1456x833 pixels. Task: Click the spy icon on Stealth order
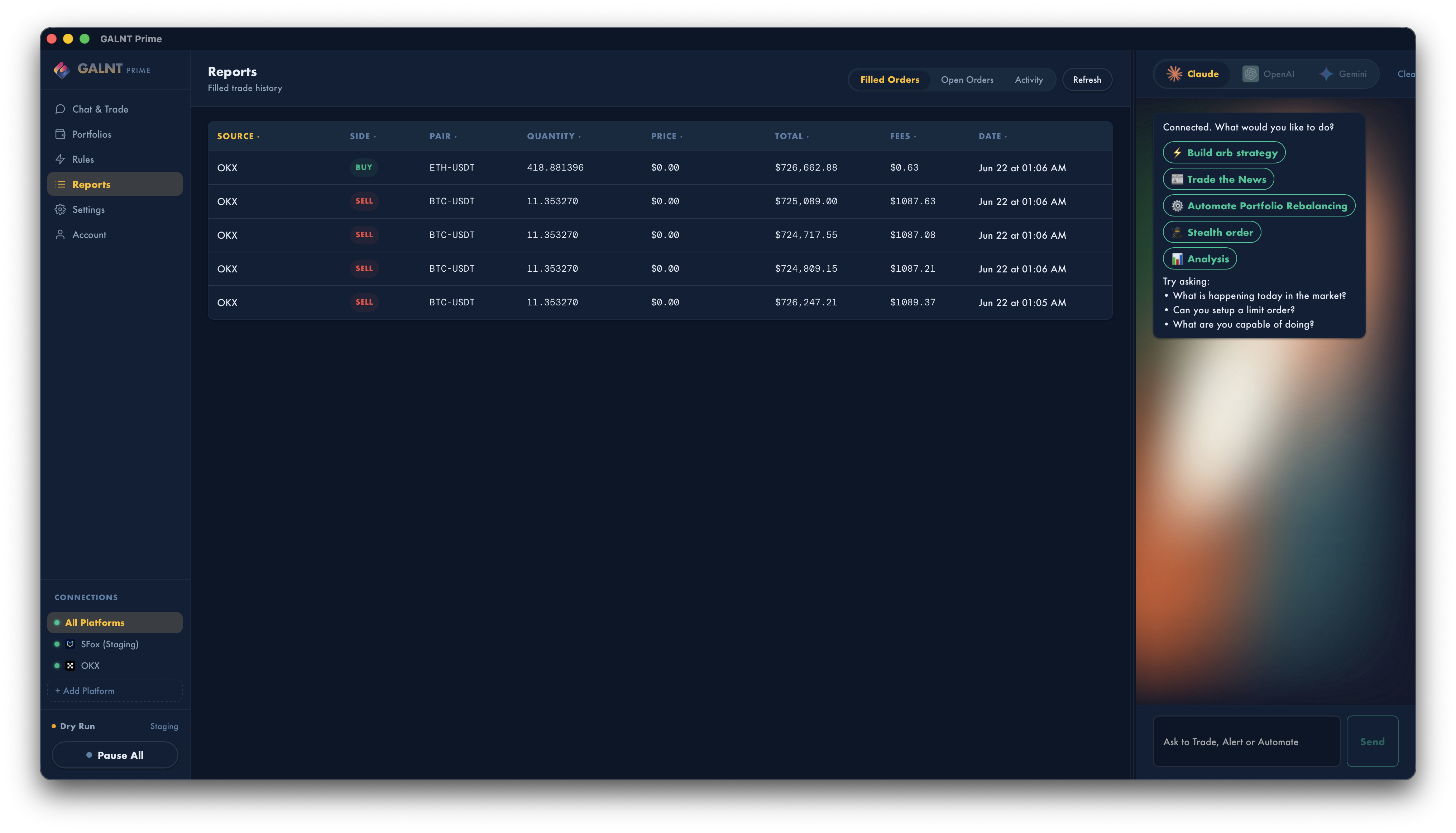tap(1177, 232)
